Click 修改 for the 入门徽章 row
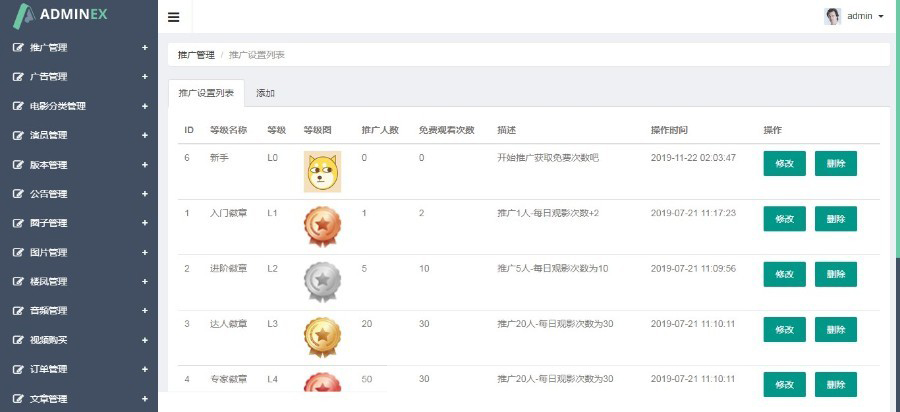900x412 pixels. pos(784,219)
